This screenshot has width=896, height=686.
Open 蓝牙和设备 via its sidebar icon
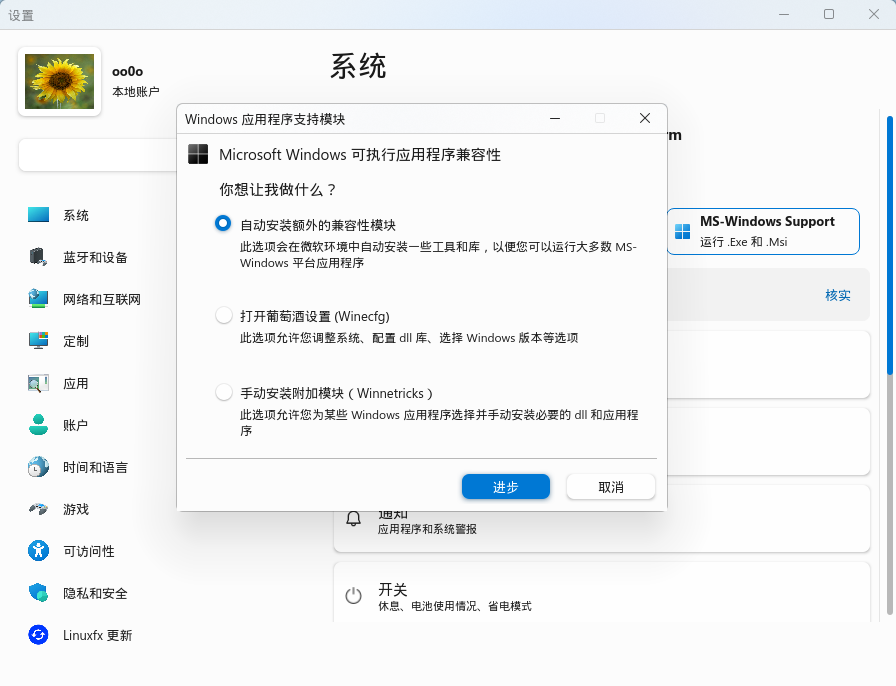(x=38, y=257)
